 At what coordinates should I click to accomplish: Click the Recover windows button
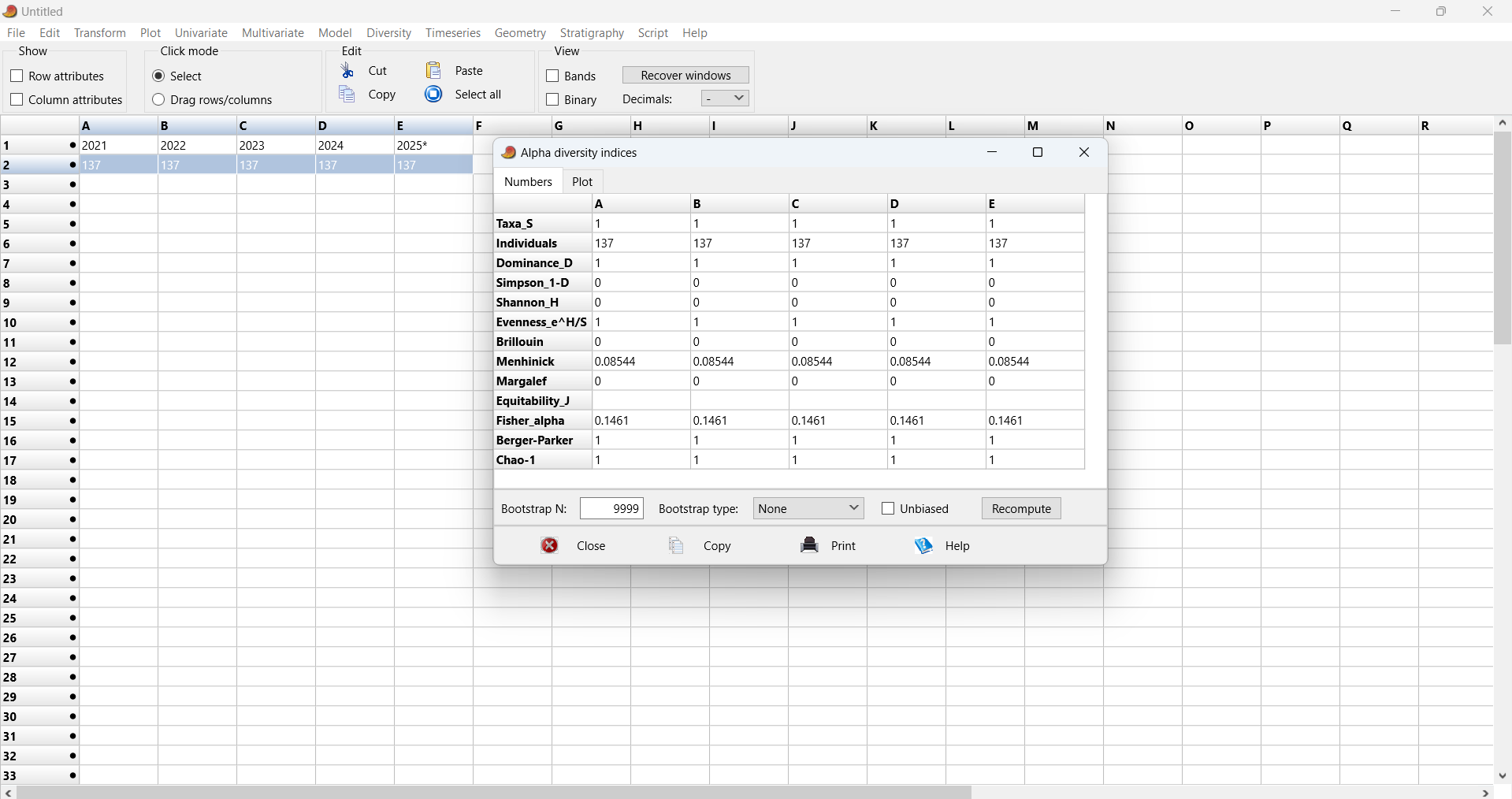[685, 76]
